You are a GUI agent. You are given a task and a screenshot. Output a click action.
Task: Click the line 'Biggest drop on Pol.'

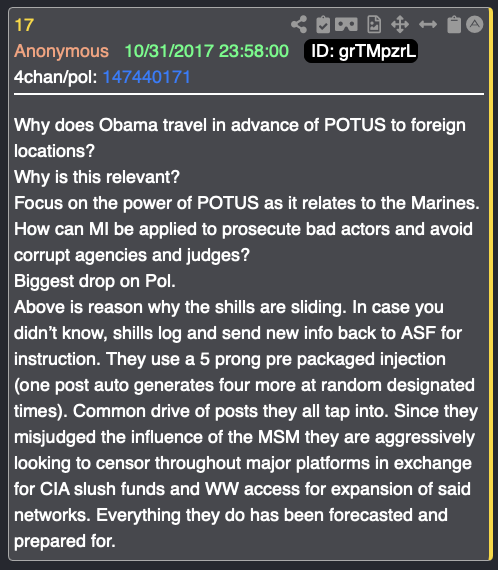95,281
